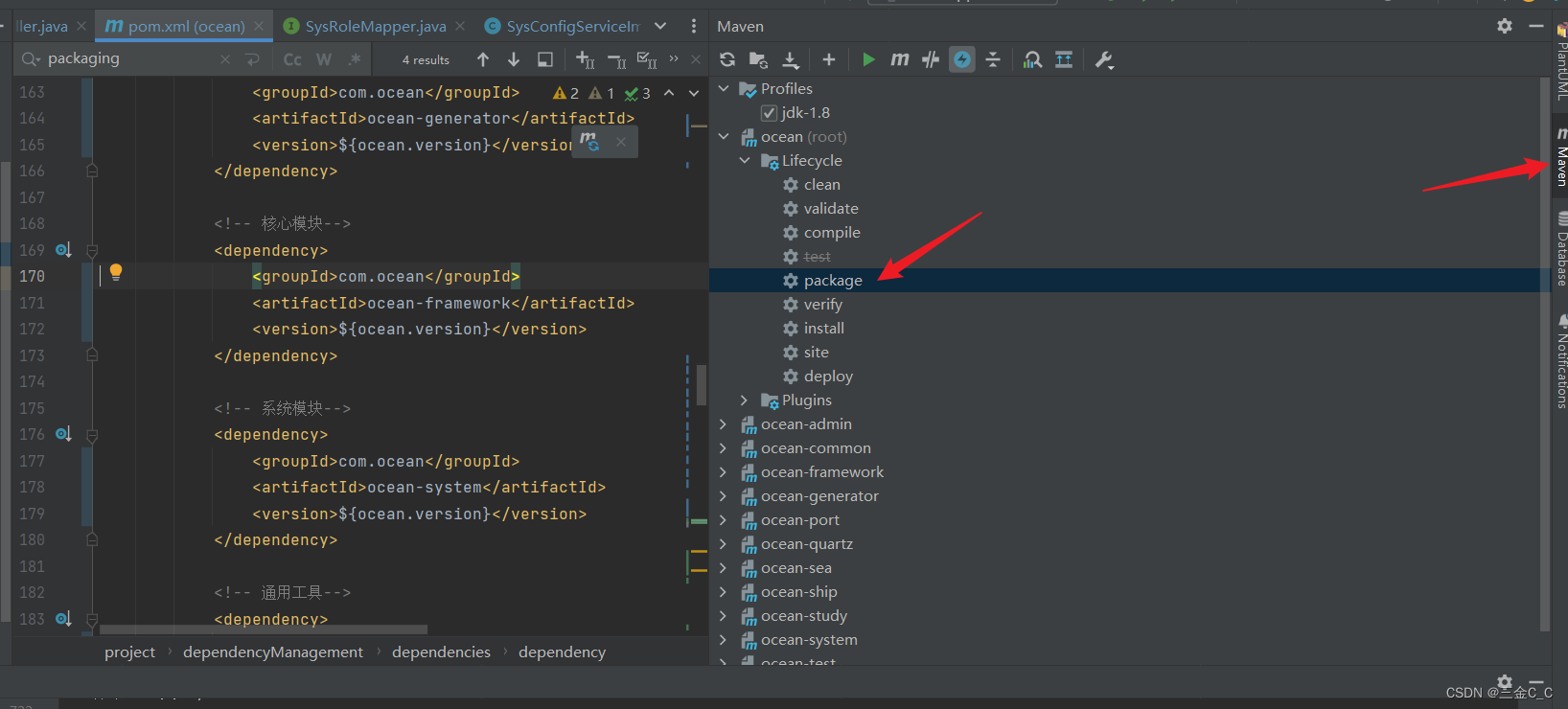
Task: Open search history dropdown magnifier
Action: [31, 59]
